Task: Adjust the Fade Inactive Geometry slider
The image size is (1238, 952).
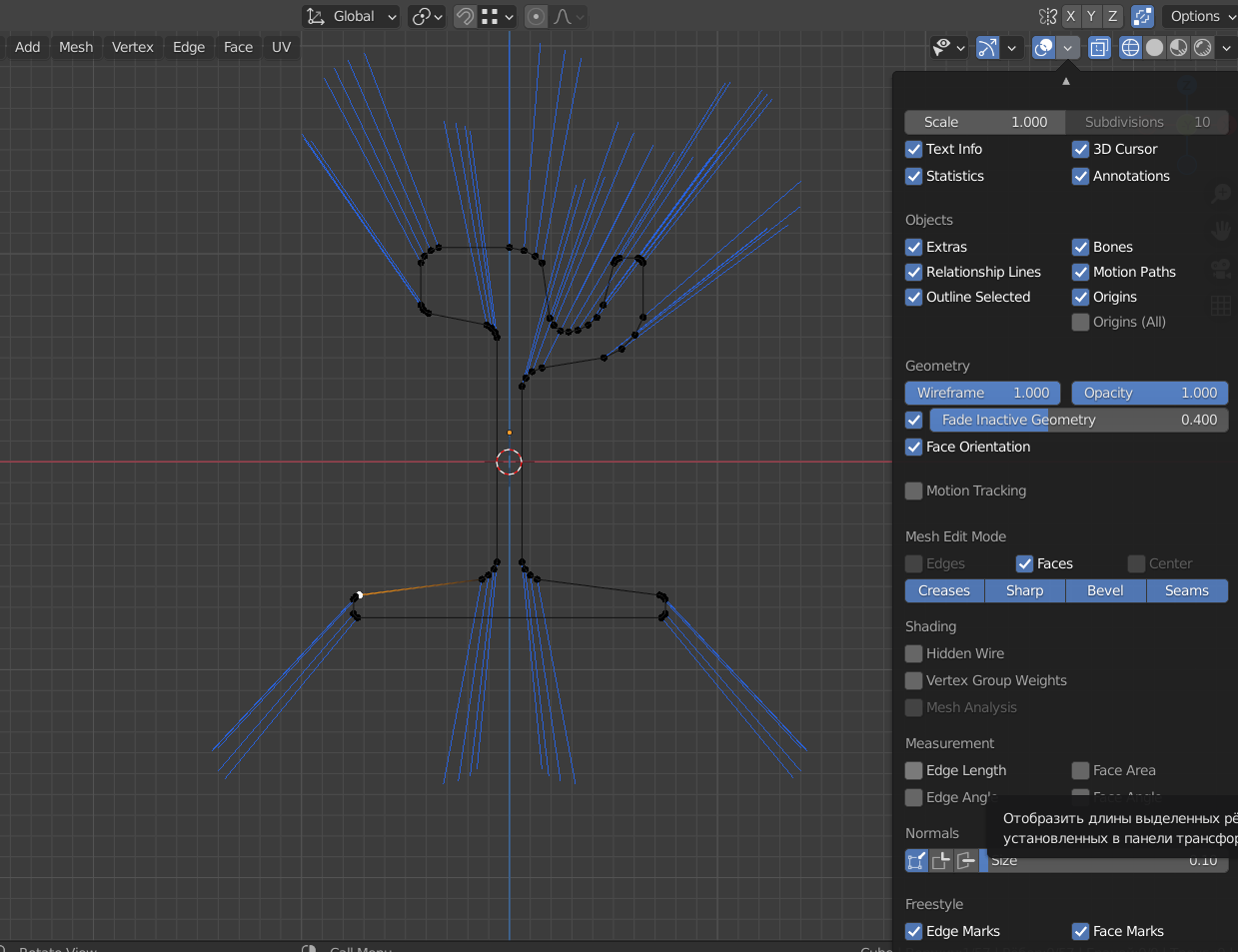Action: click(x=1078, y=420)
